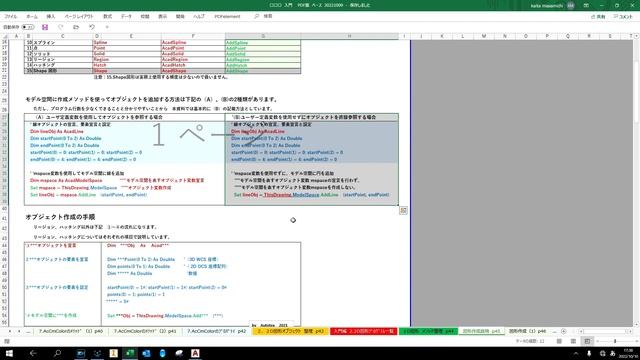This screenshot has width=640, height=360.
Task: Click the 共有 share button
Action: 598,17
